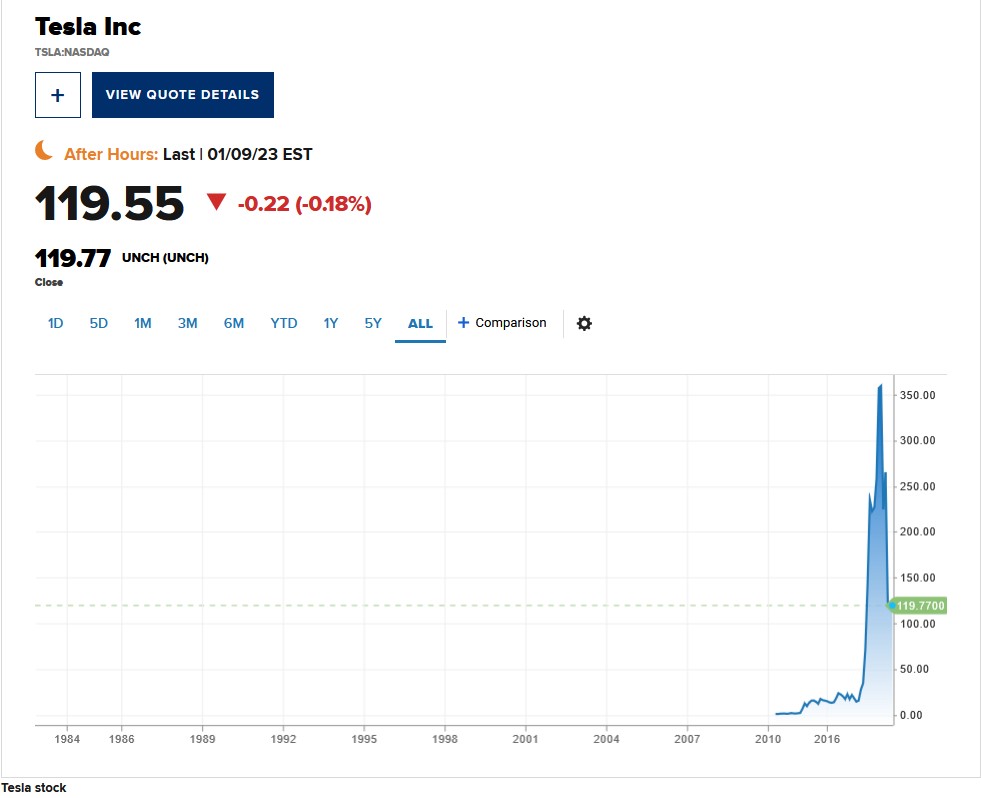The width and height of the screenshot is (981, 798).
Task: Show year-to-date YTD range
Action: (283, 324)
